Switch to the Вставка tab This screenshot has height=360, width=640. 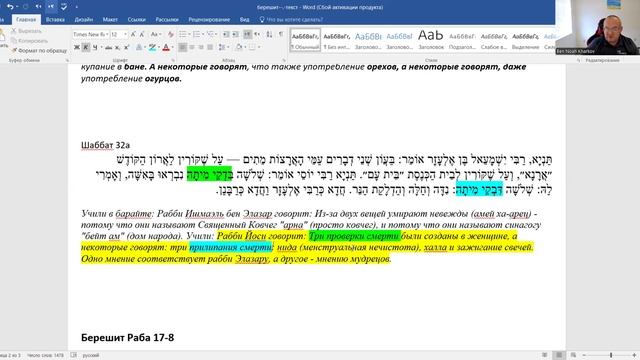click(55, 20)
